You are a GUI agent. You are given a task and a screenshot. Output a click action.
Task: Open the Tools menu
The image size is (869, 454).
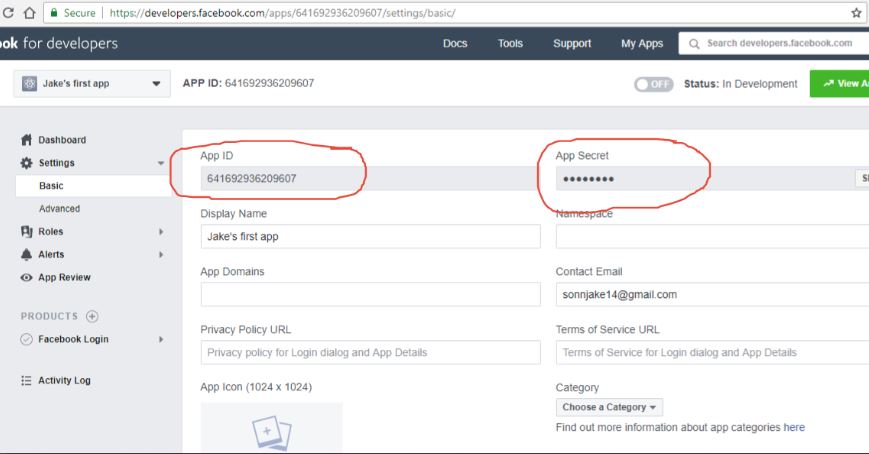point(510,43)
